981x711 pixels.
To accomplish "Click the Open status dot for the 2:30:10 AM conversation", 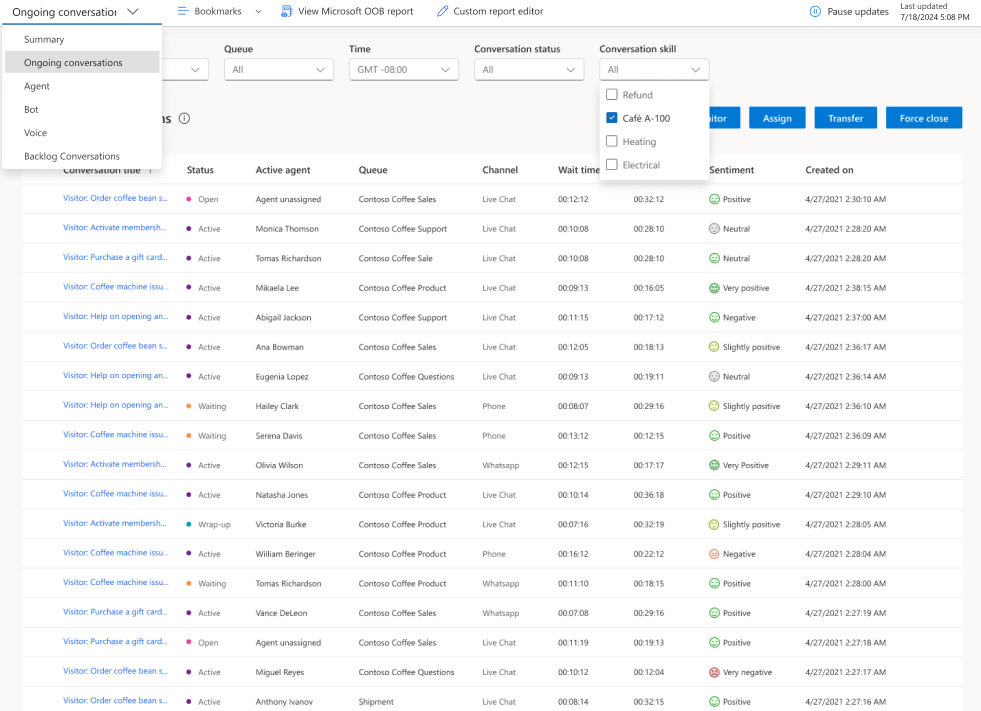I will [188, 199].
